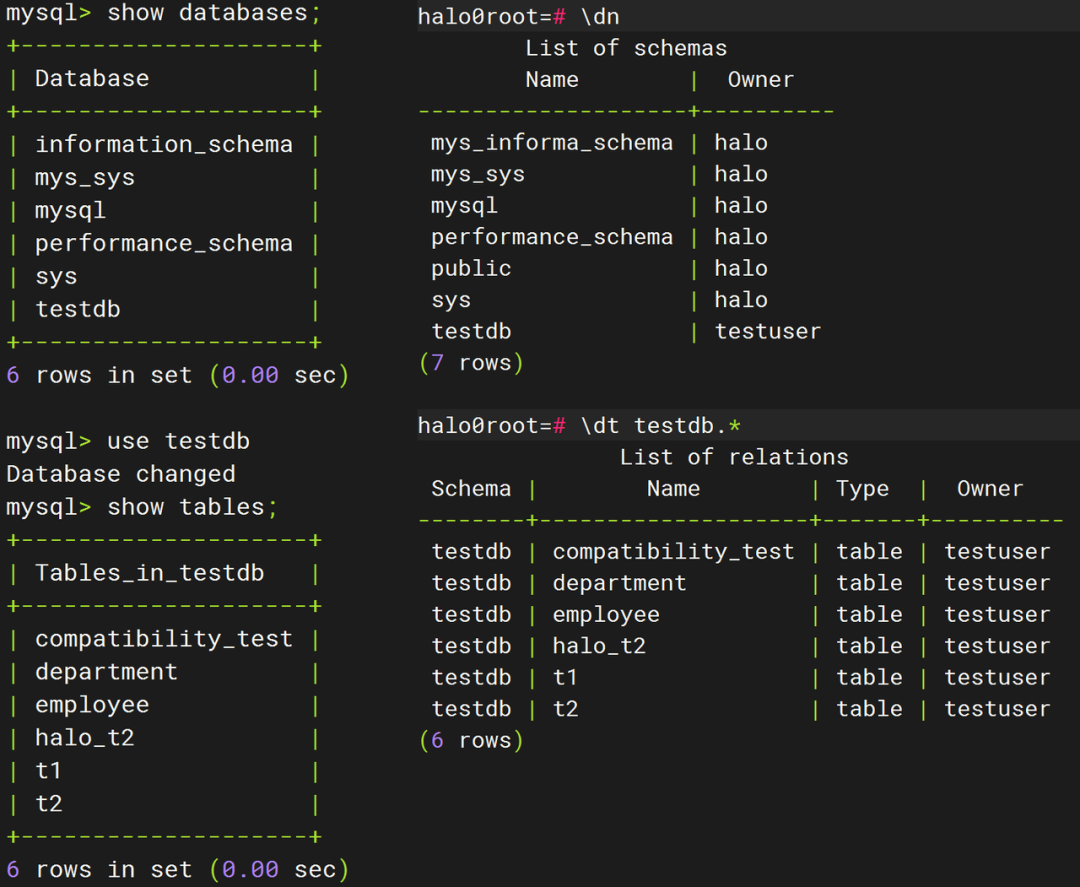1080x887 pixels.
Task: Click the 'List of schemas' title
Action: pyautogui.click(x=626, y=48)
